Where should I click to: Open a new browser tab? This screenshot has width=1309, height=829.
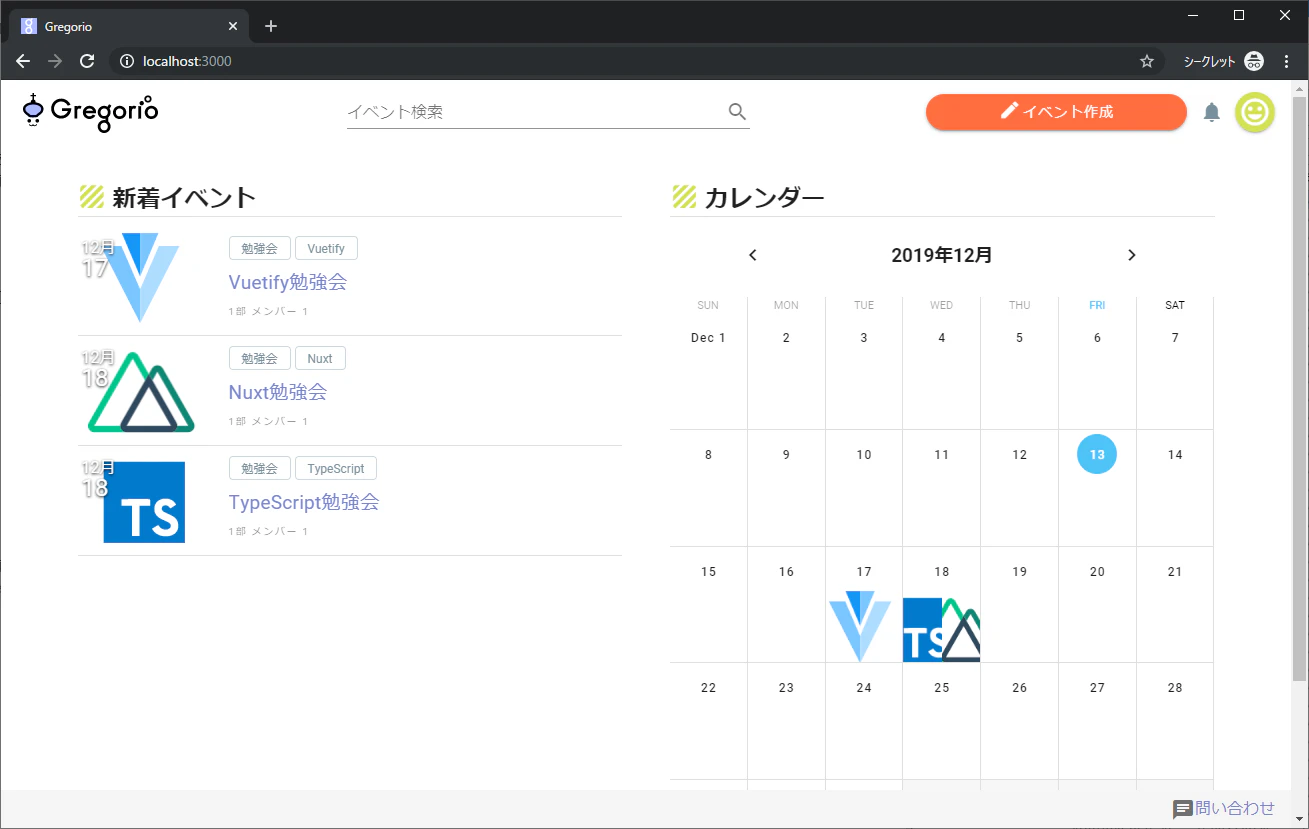click(271, 26)
